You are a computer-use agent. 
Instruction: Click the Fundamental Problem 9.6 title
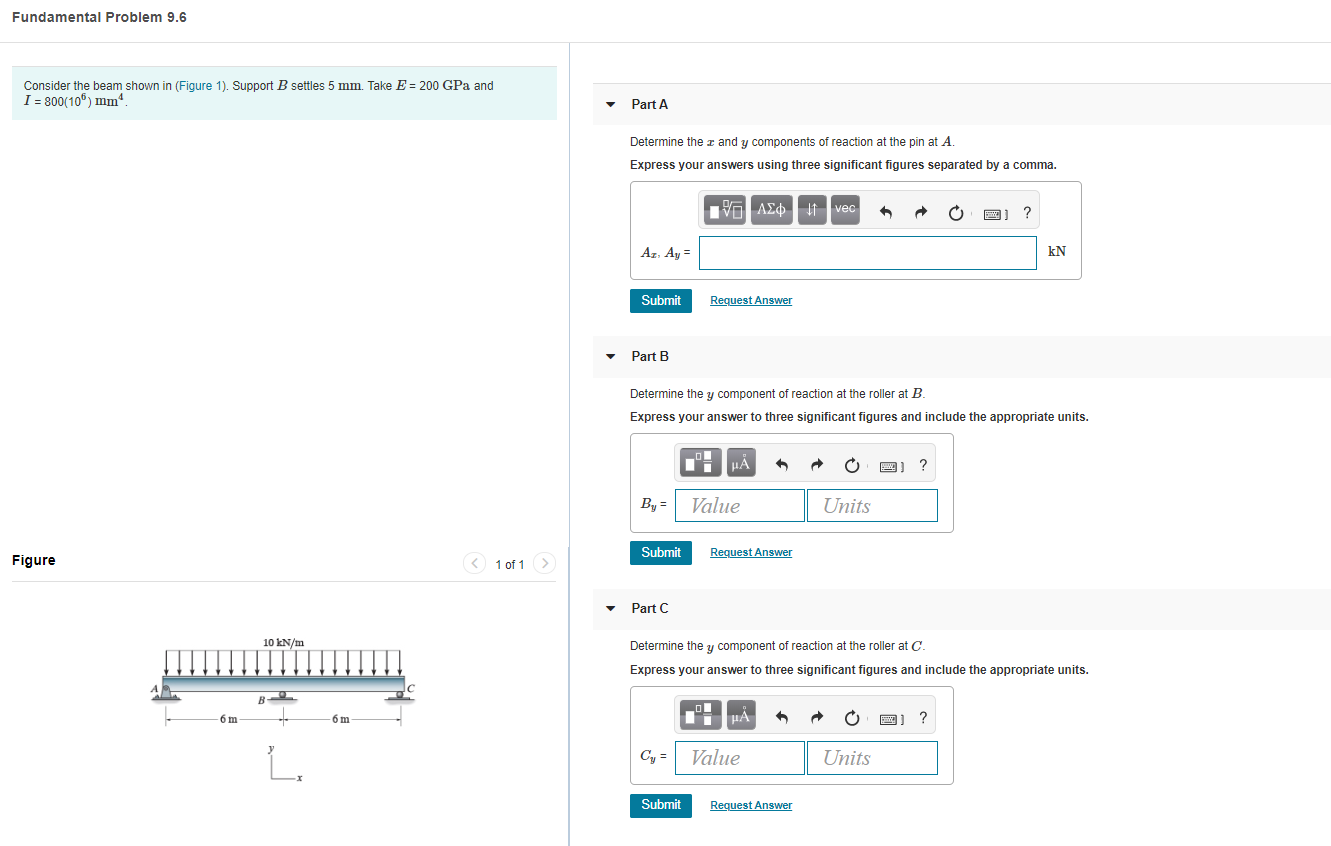(99, 17)
